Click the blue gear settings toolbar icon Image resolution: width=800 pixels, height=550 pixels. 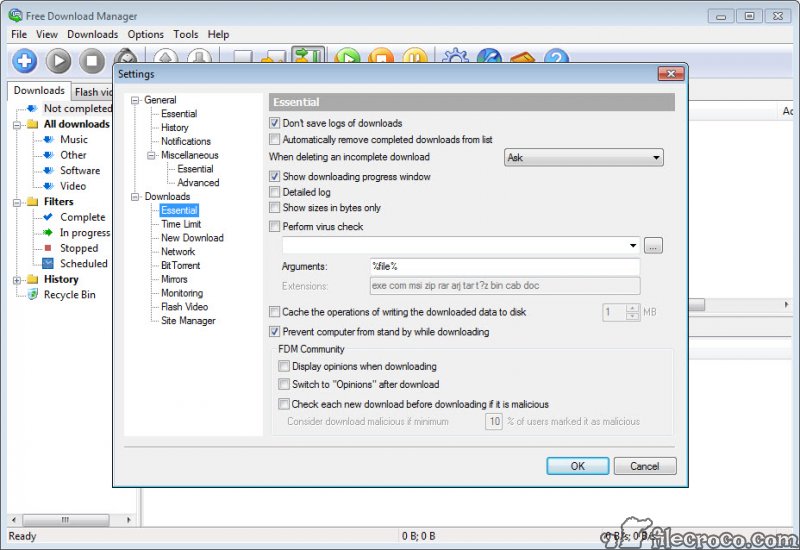[x=455, y=56]
